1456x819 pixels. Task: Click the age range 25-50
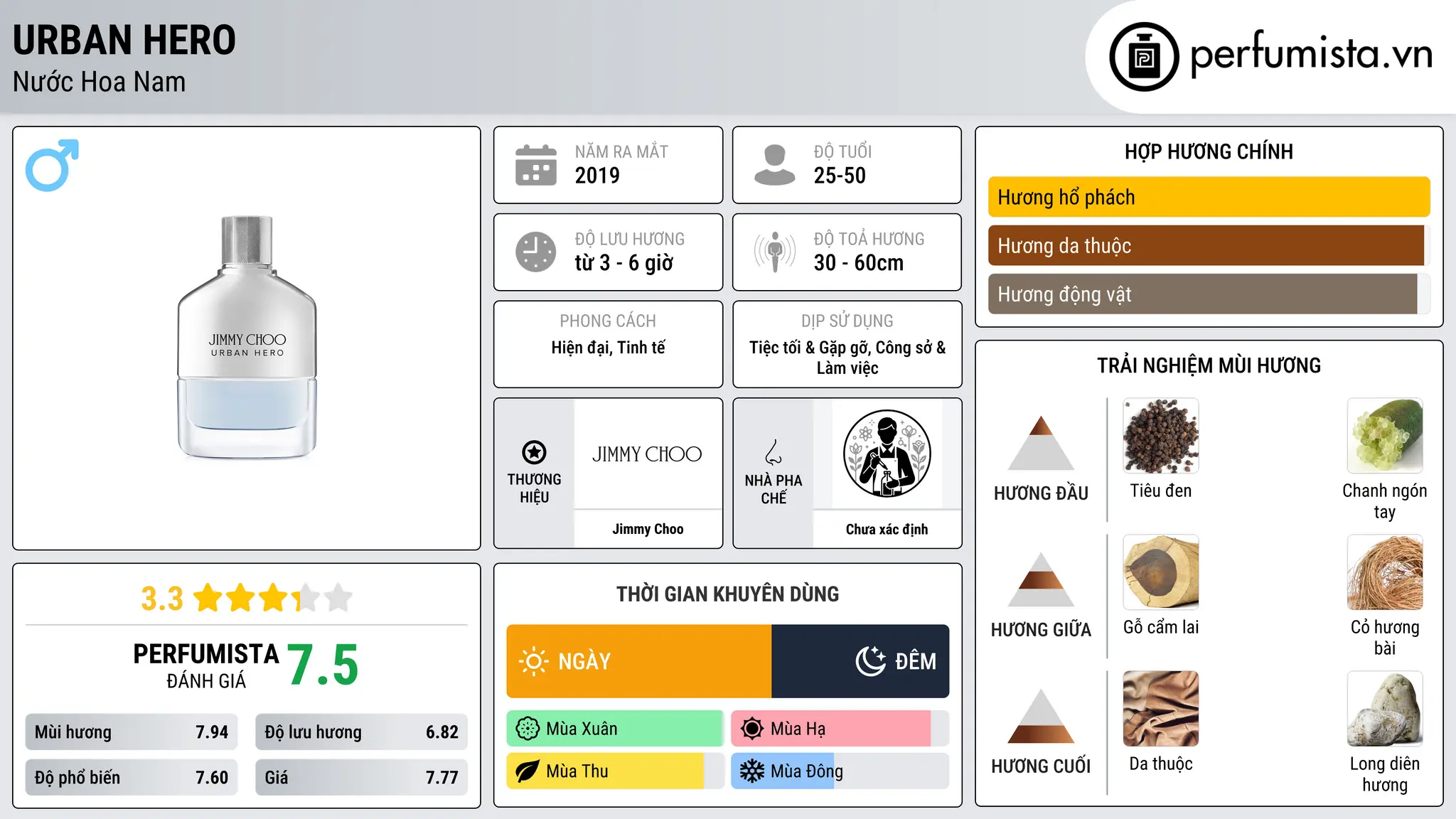(840, 176)
